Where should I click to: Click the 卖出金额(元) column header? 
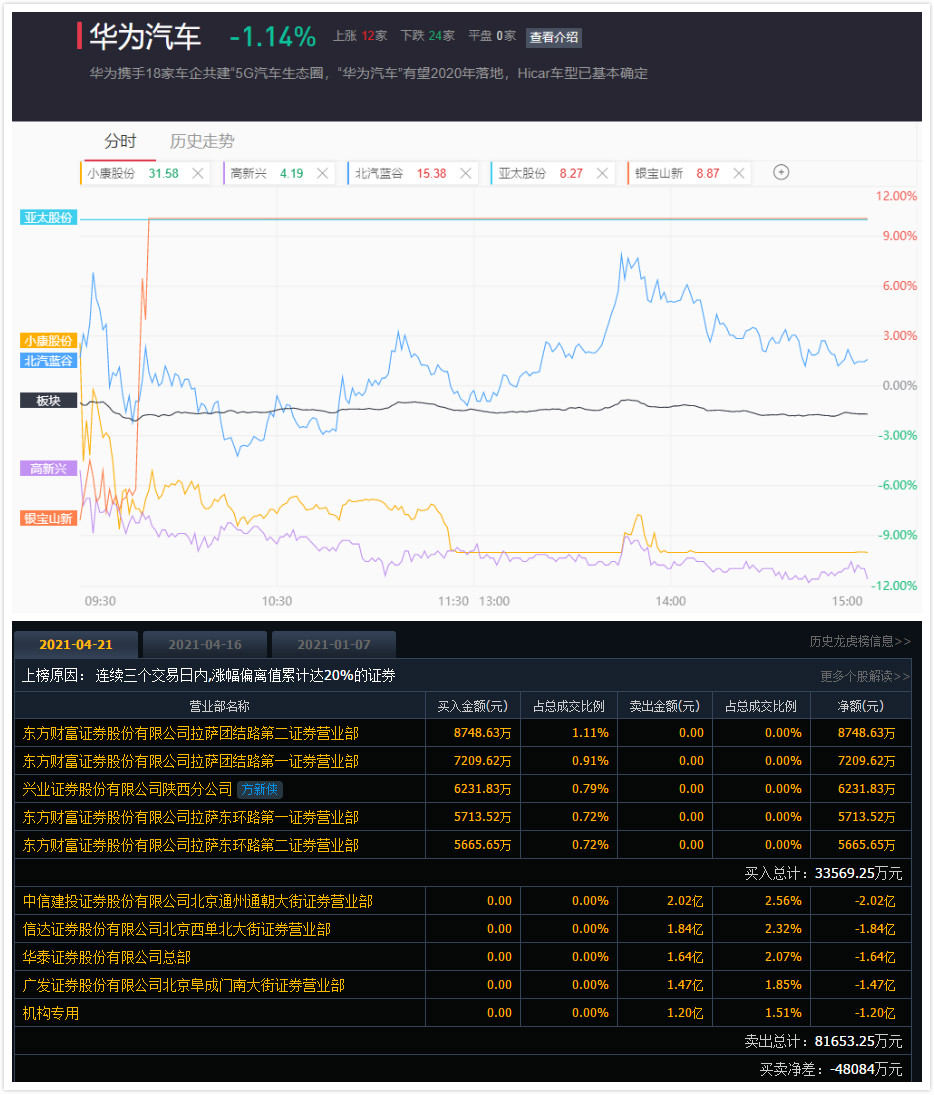(x=664, y=706)
